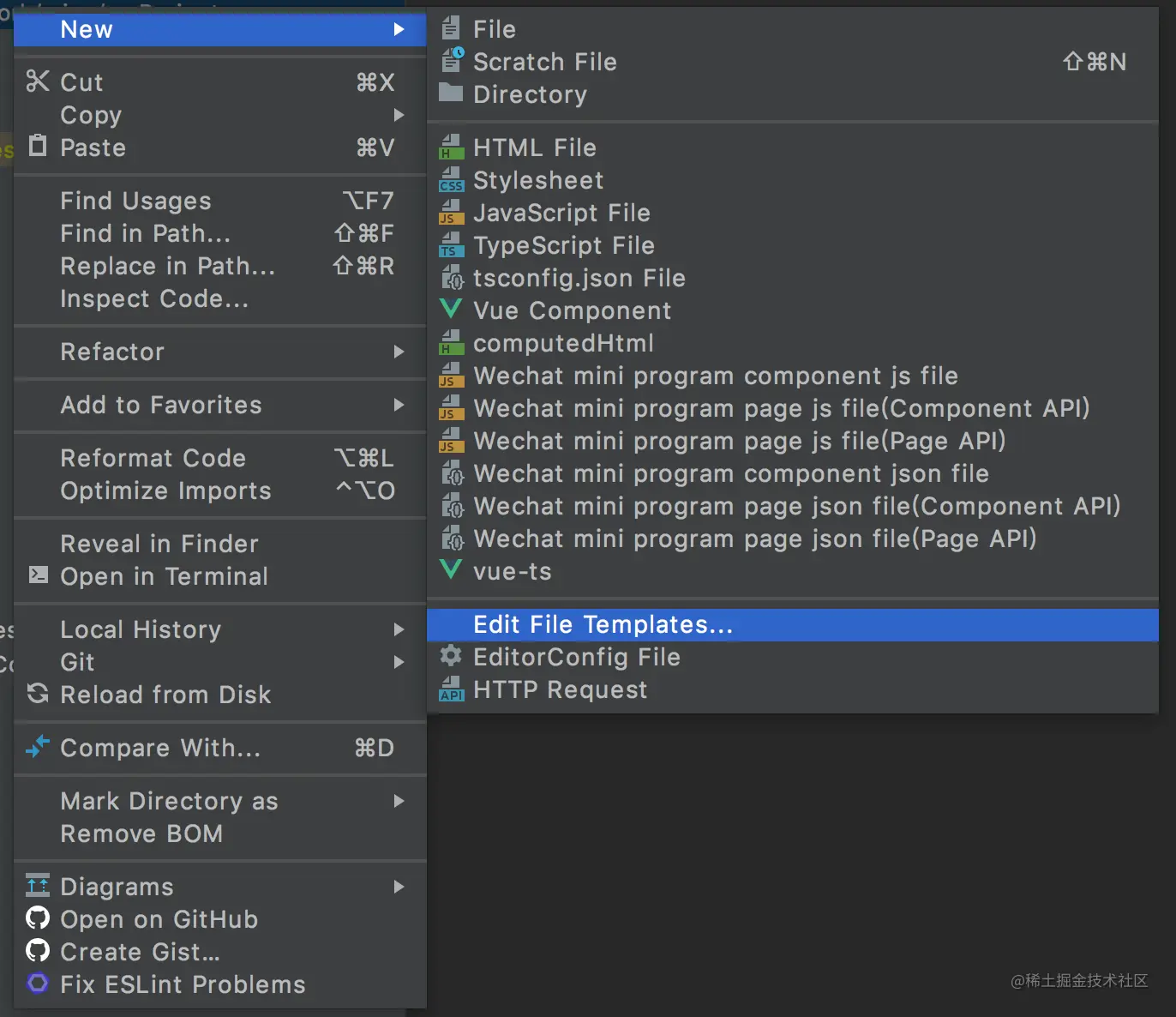Choose Wechat mini program component json file

(x=730, y=473)
